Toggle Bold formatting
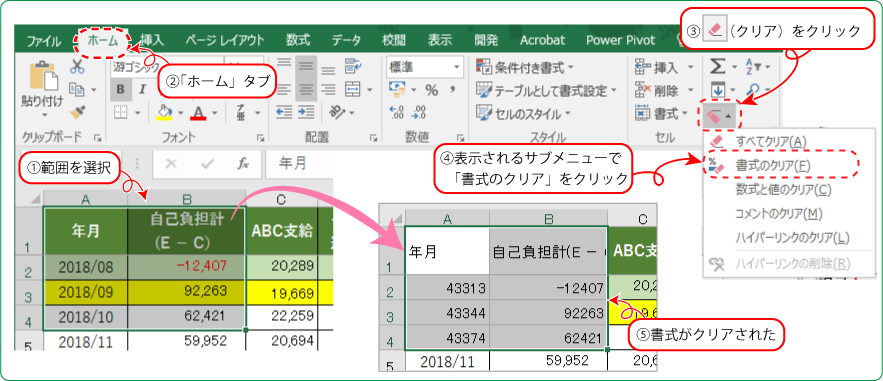The width and height of the screenshot is (883, 381). tap(121, 89)
